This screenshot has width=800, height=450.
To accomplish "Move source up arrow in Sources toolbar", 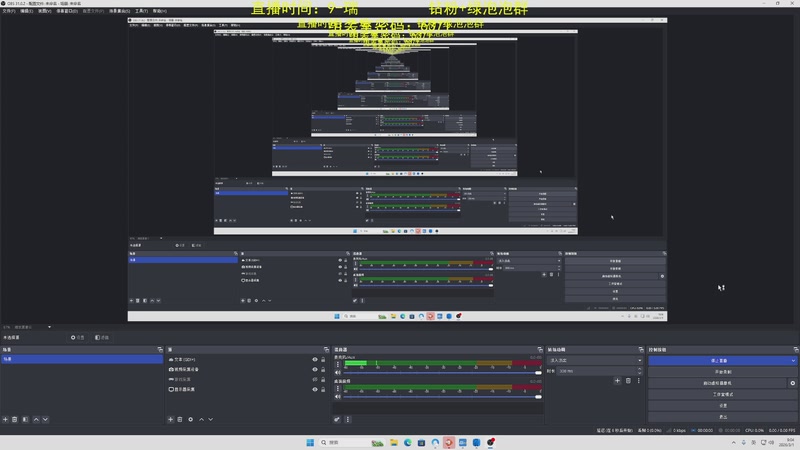I will [202, 419].
